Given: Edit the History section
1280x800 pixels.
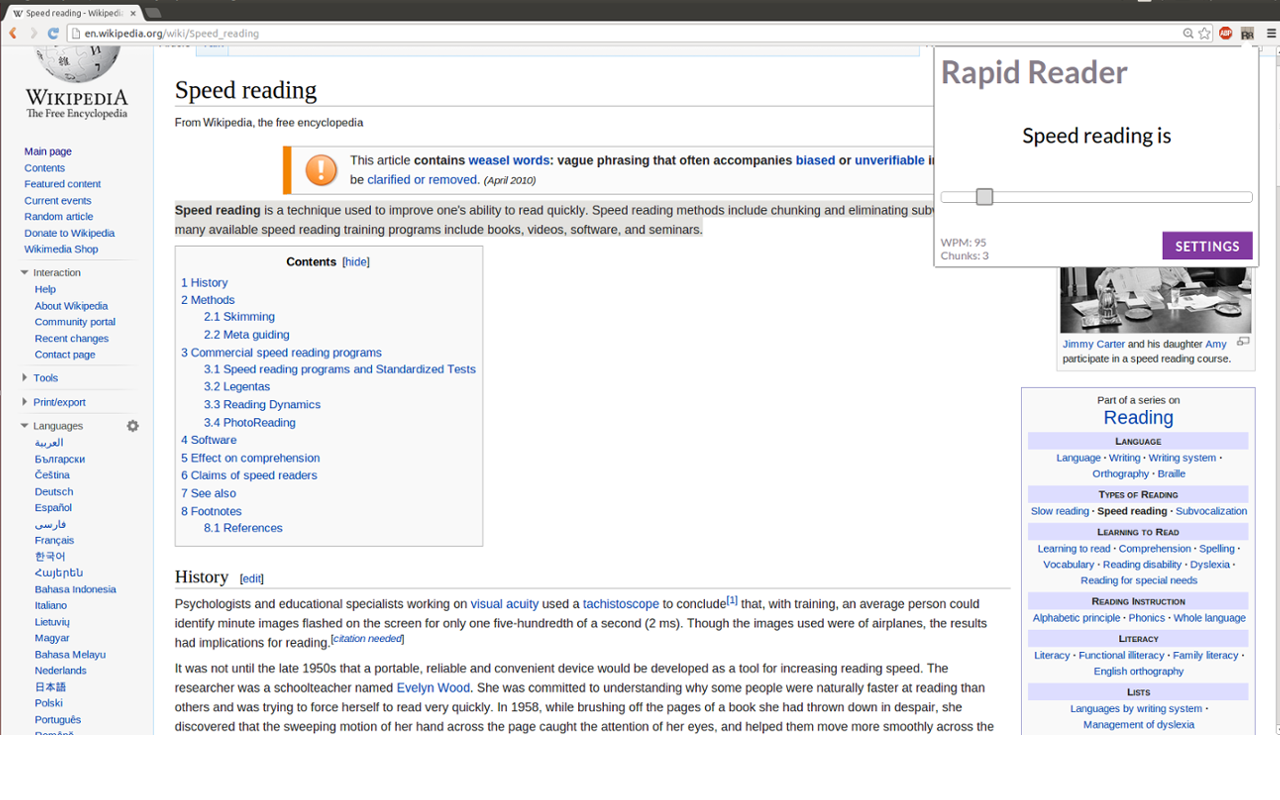Looking at the screenshot, I should (x=252, y=579).
